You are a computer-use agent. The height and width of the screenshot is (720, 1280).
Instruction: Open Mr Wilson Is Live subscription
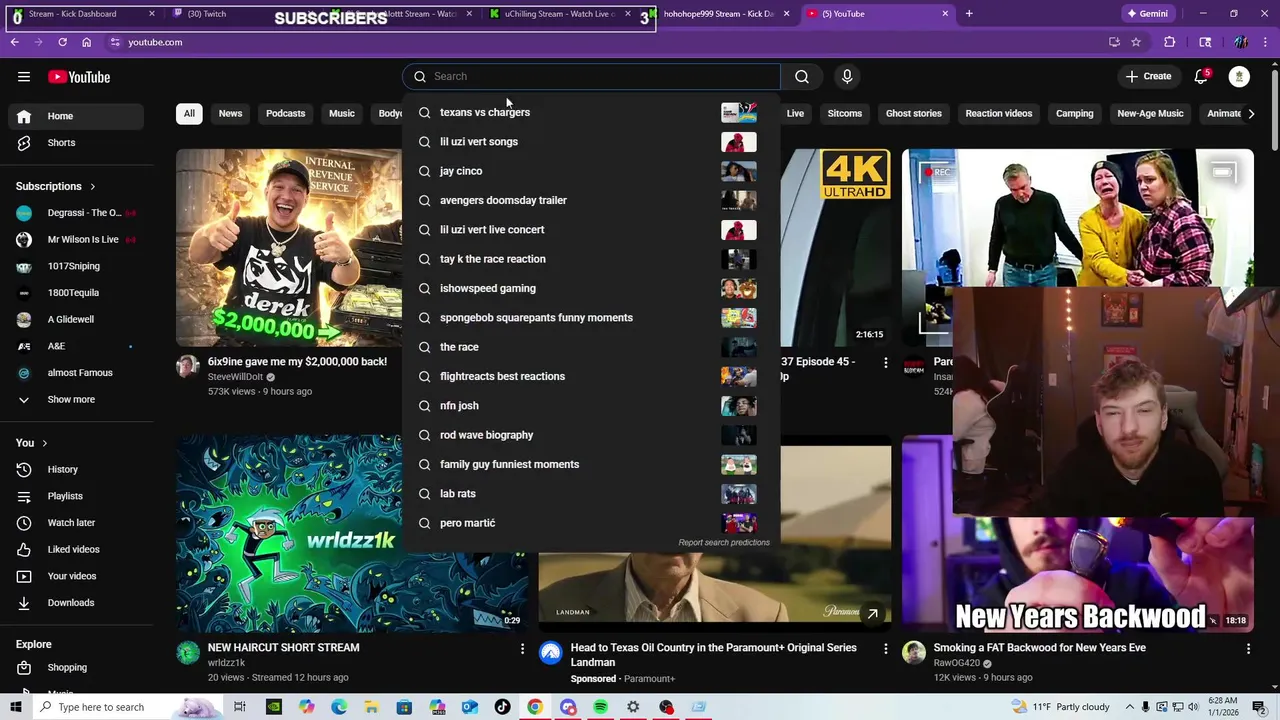tap(76, 240)
